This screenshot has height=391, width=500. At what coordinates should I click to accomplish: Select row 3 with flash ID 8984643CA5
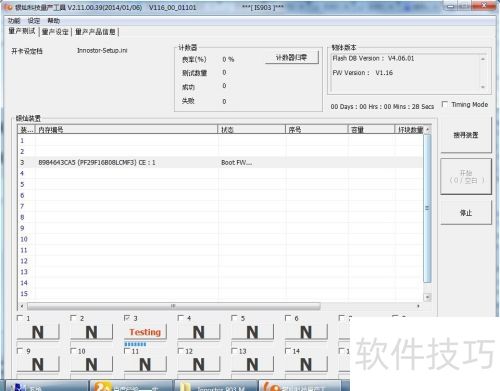[x=220, y=162]
